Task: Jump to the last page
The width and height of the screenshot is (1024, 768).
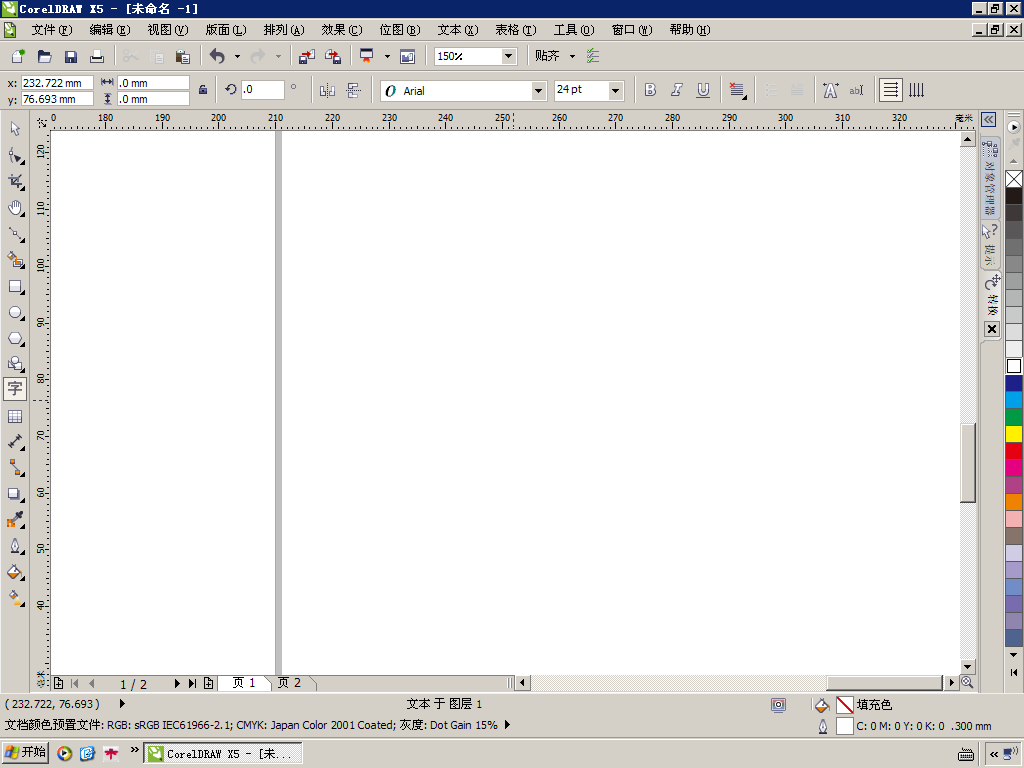Action: tap(192, 683)
